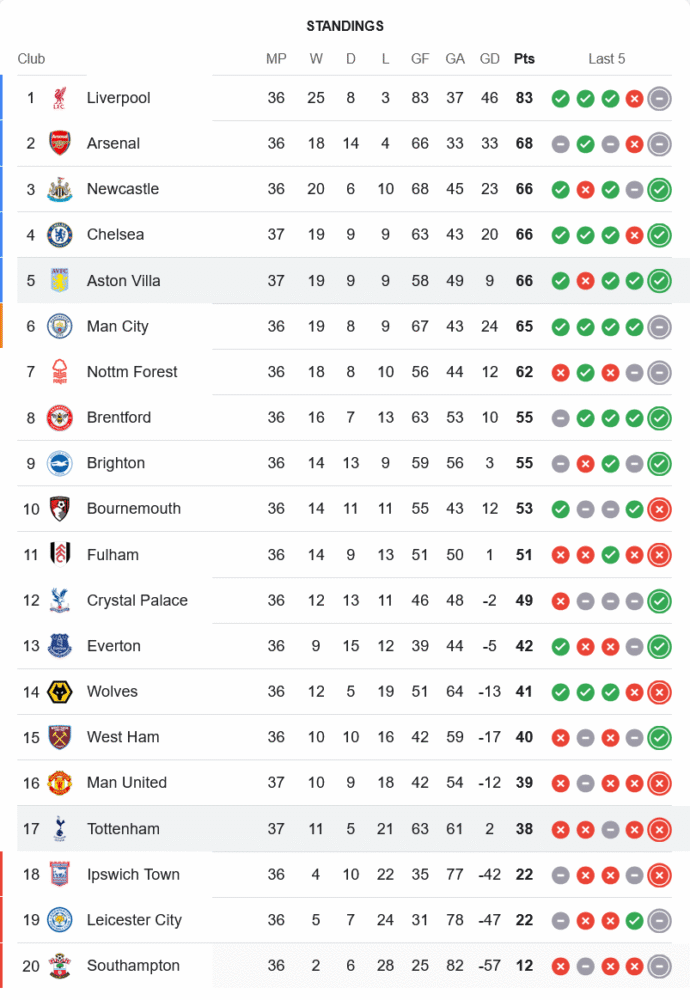Sort table by Pts column header

pyautogui.click(x=524, y=59)
